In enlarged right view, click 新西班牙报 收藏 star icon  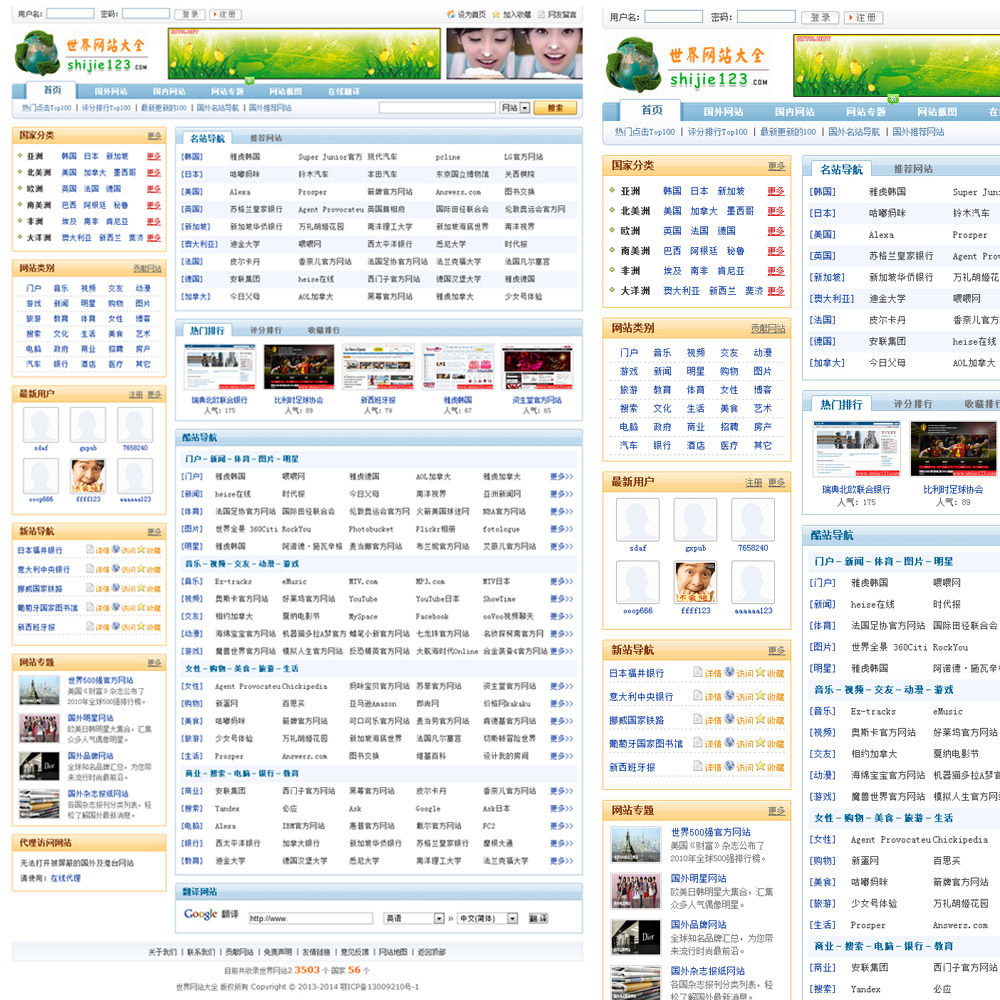(x=761, y=767)
